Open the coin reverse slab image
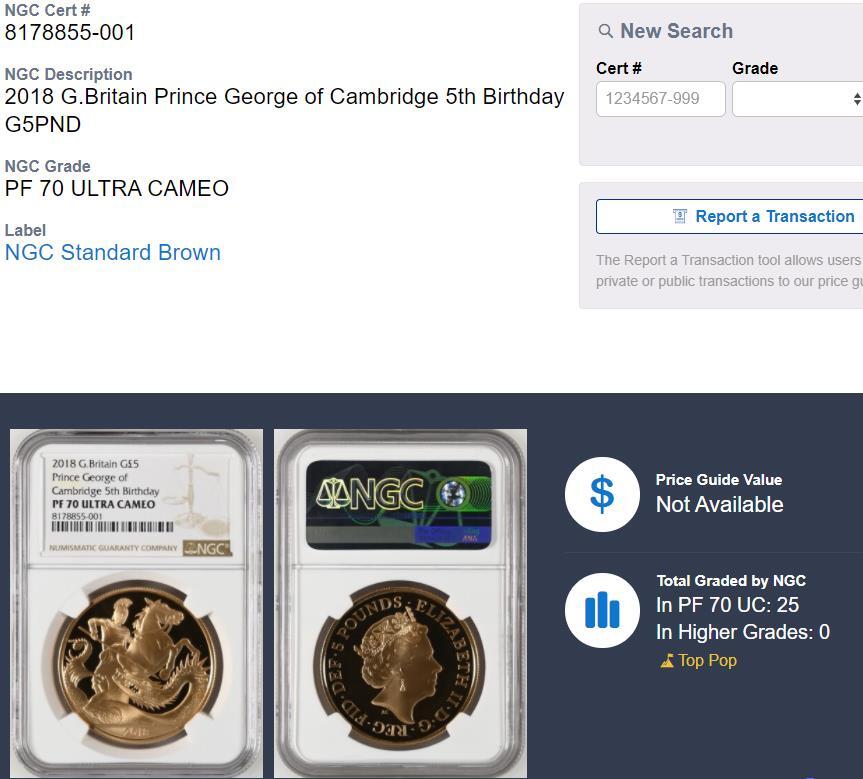 pos(400,603)
